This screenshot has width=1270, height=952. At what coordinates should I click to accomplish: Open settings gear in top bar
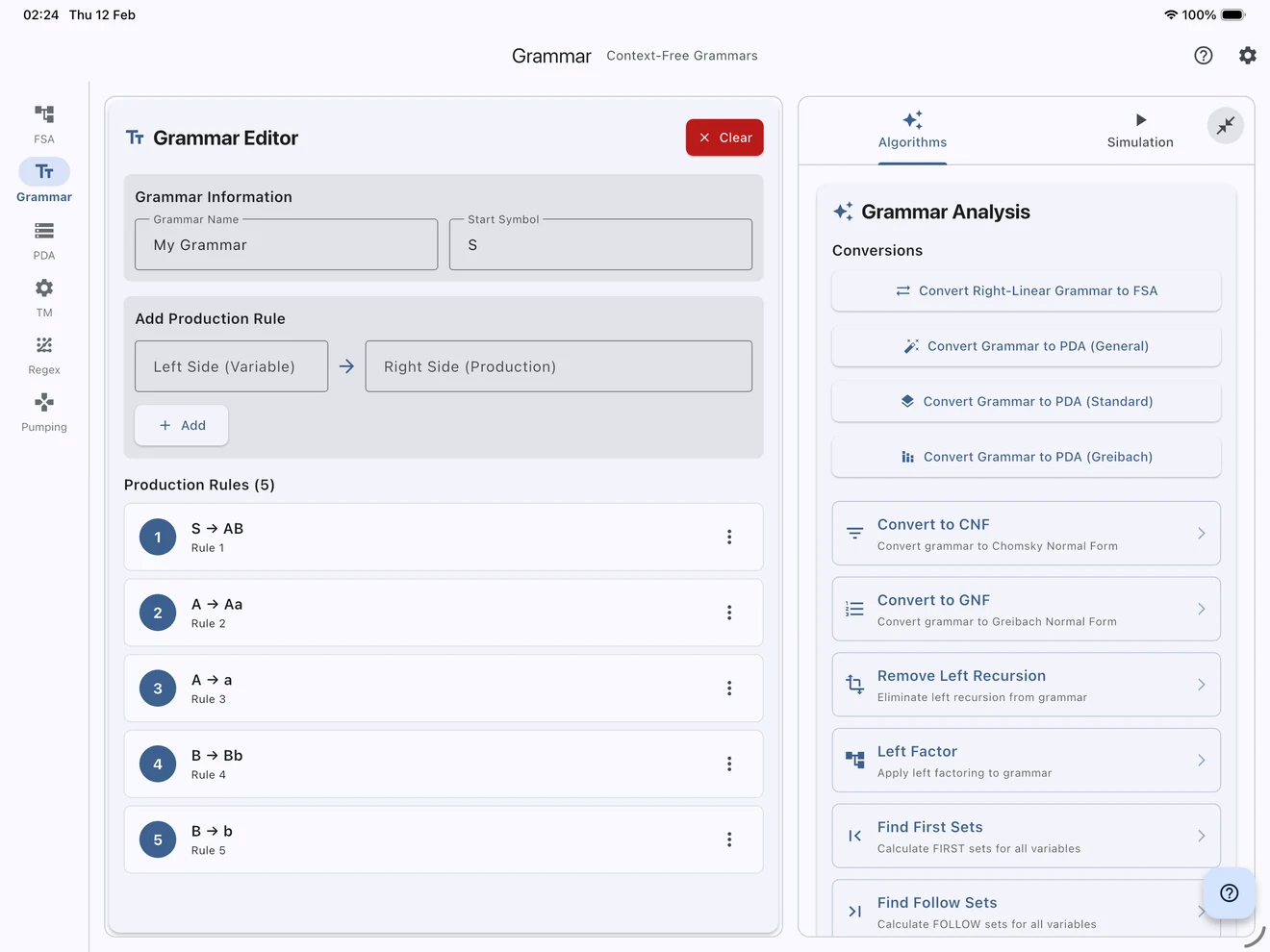click(1248, 56)
